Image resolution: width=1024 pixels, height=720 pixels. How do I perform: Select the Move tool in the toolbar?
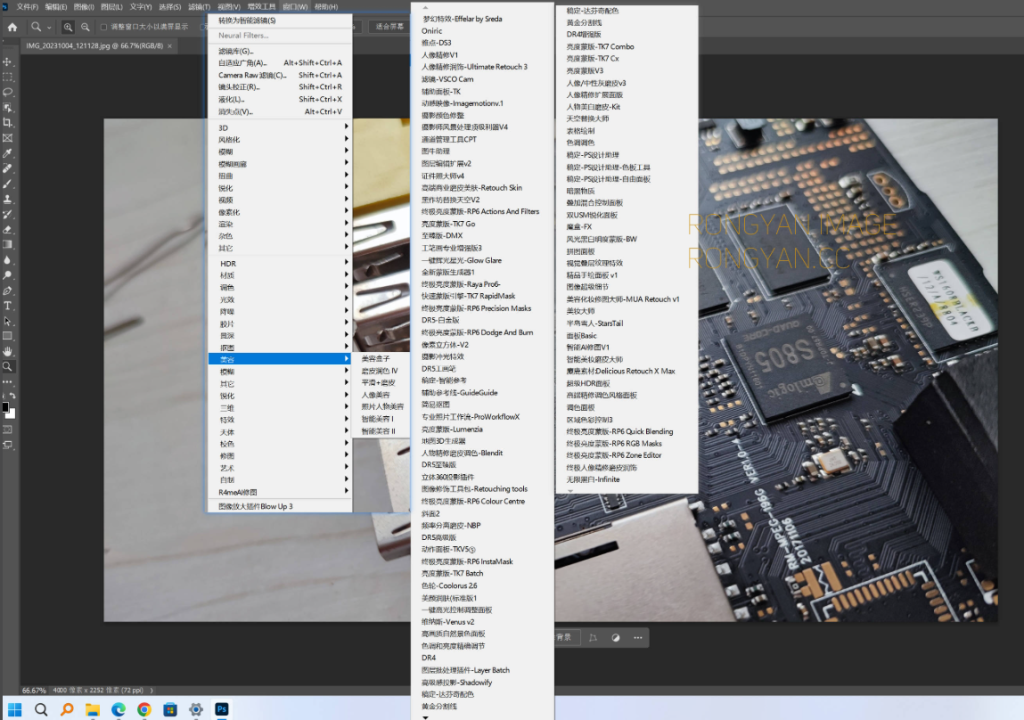click(x=8, y=60)
